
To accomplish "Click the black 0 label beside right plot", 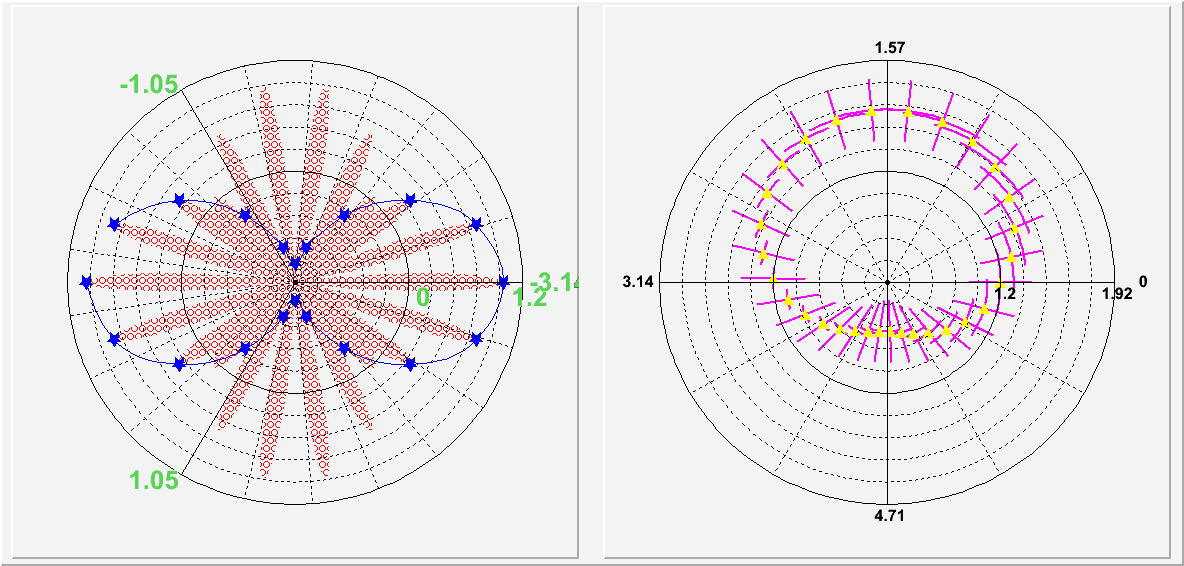I will 1143,282.
